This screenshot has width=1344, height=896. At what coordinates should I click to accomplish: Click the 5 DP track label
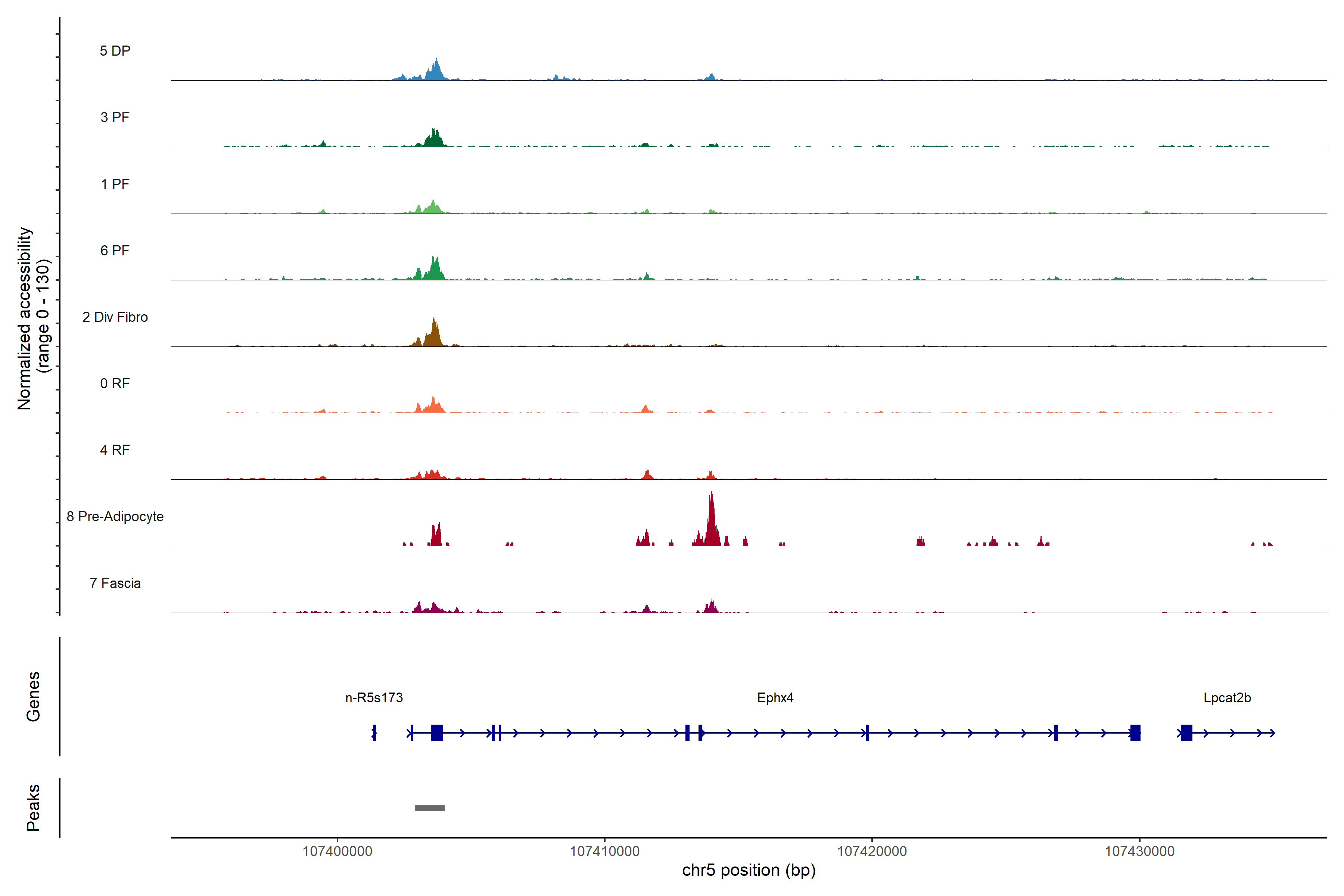[x=115, y=51]
